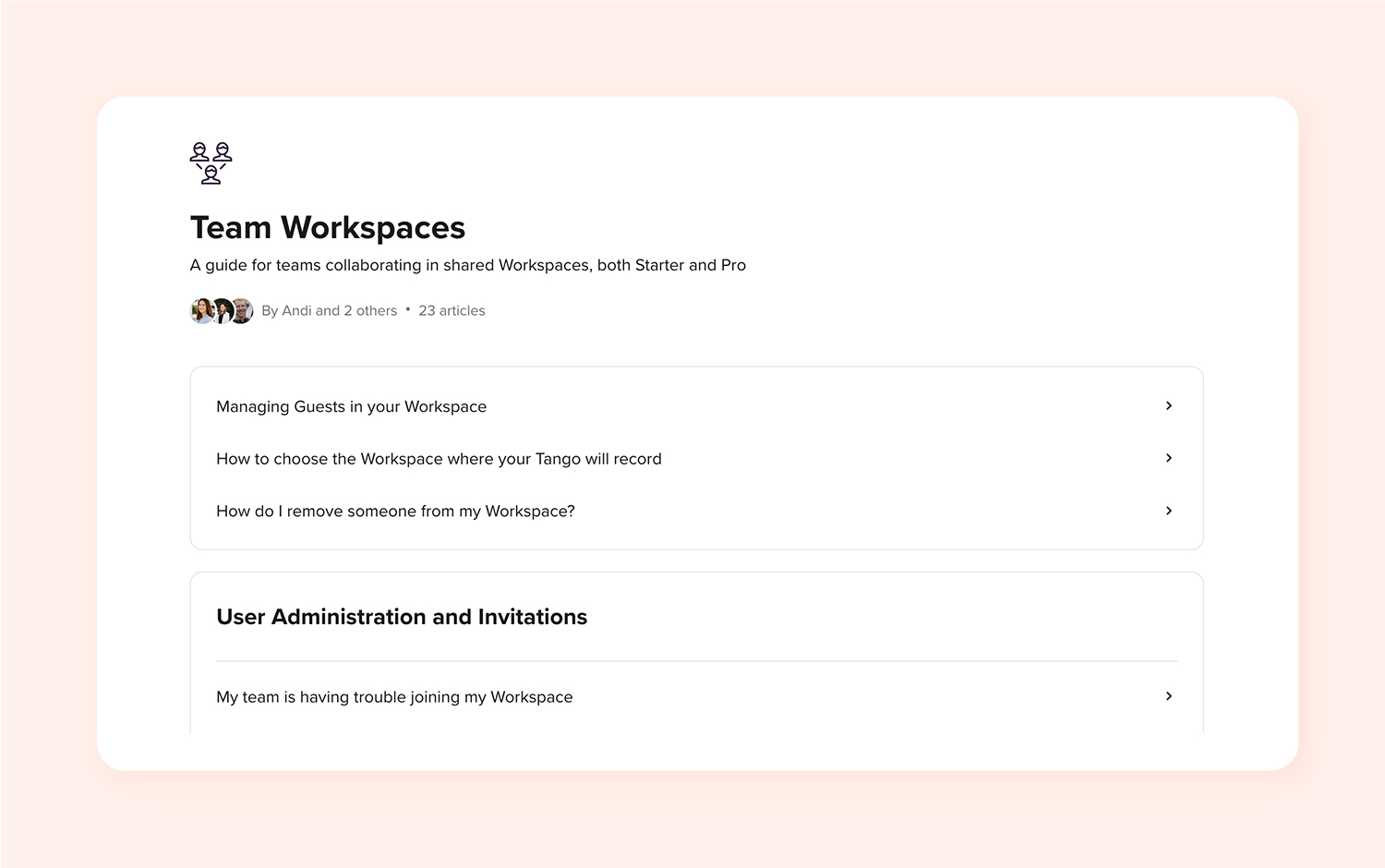Click the 23 articles label
This screenshot has height=868, width=1385.
pyautogui.click(x=452, y=310)
